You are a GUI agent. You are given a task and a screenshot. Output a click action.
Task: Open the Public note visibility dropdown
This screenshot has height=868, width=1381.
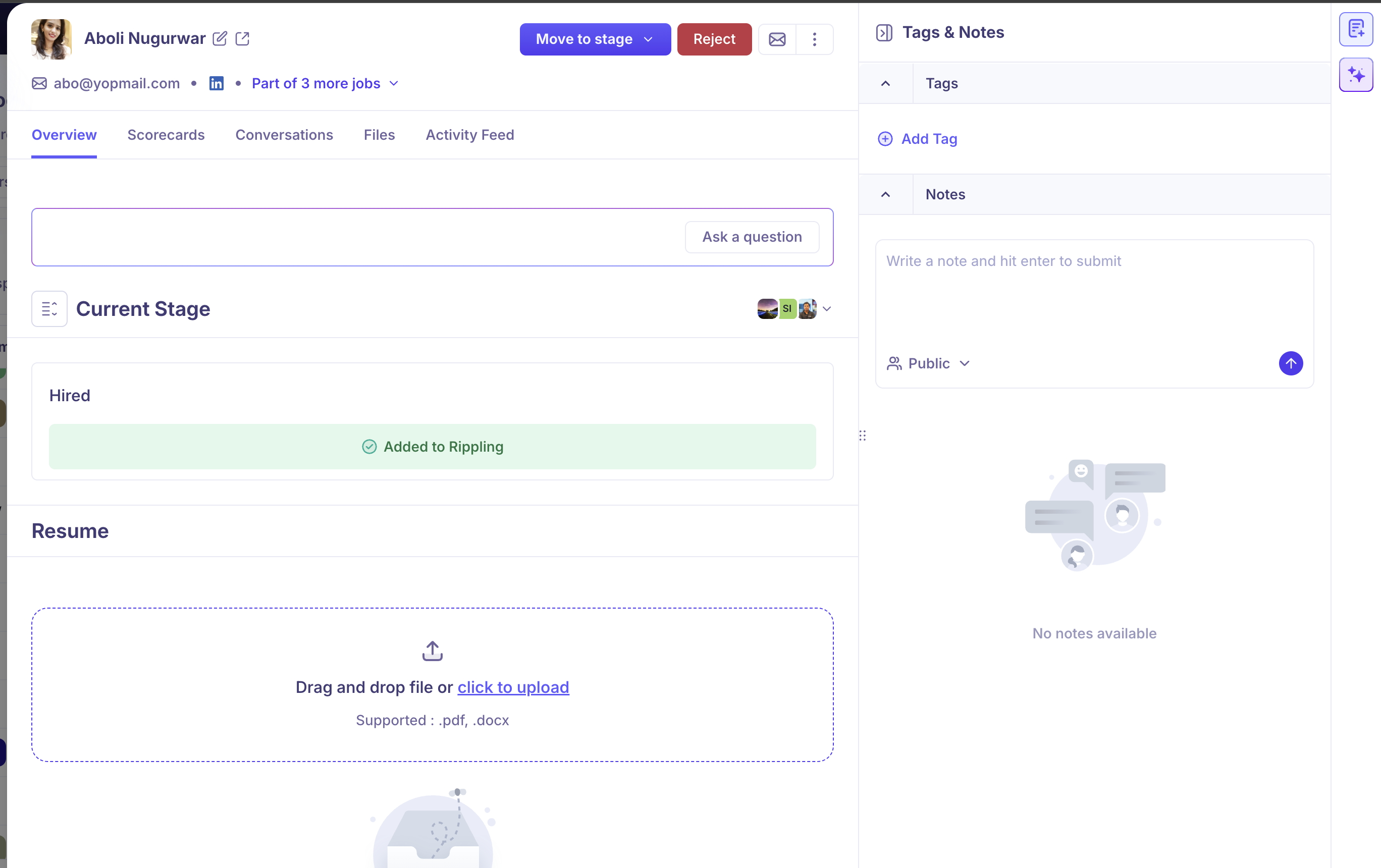tap(929, 363)
